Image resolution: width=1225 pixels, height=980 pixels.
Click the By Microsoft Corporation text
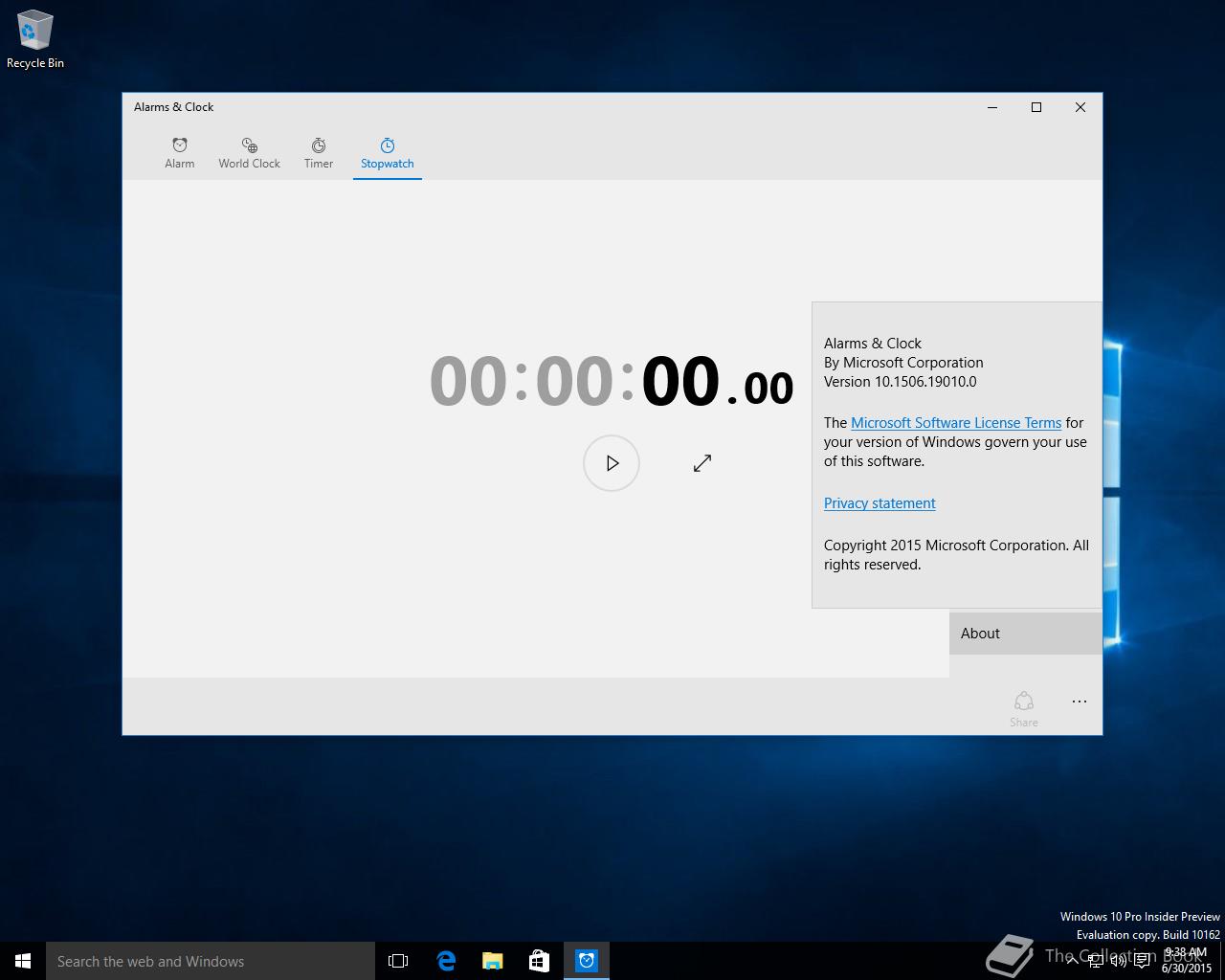tap(903, 363)
